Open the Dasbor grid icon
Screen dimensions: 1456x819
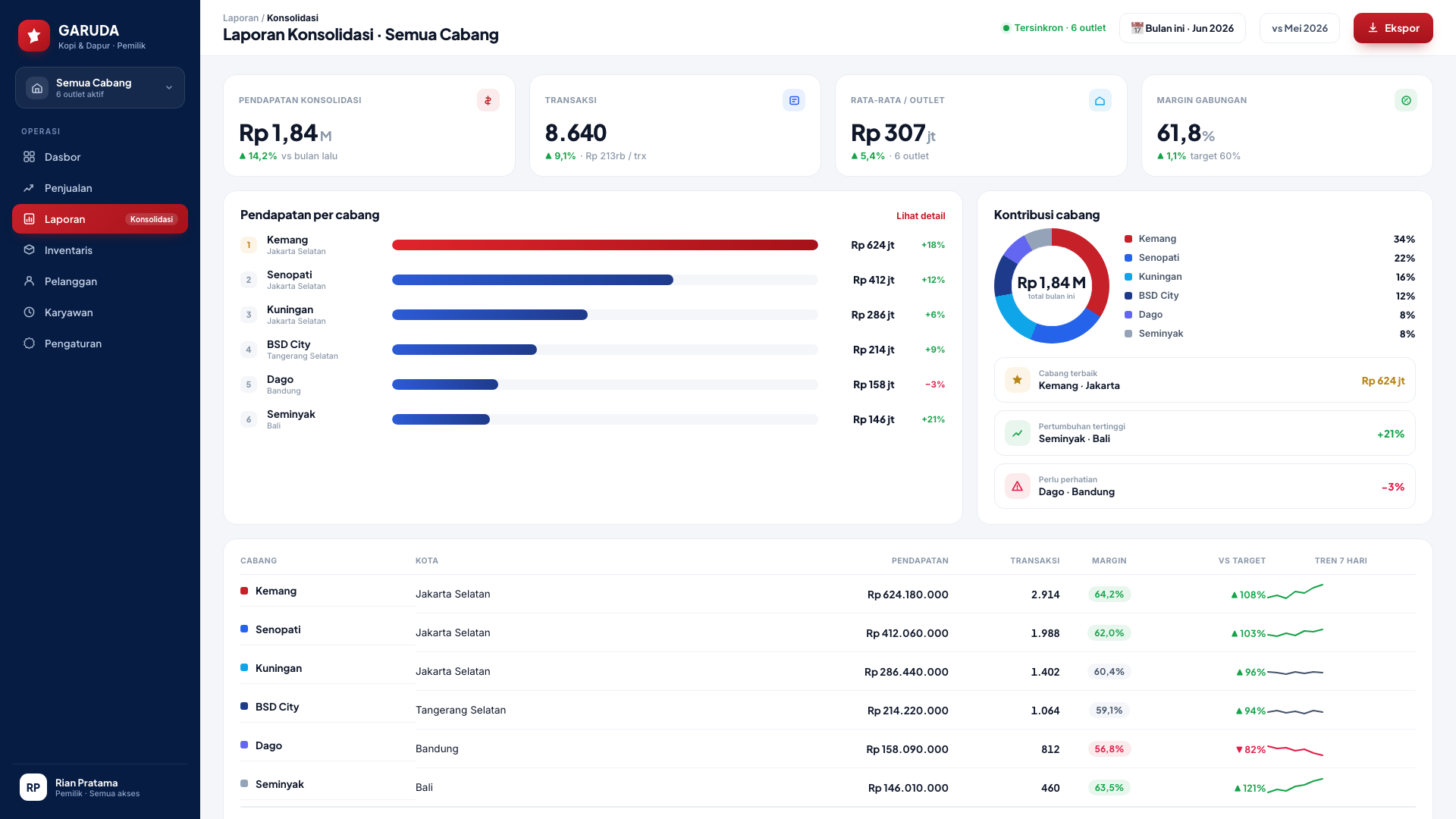(x=29, y=157)
